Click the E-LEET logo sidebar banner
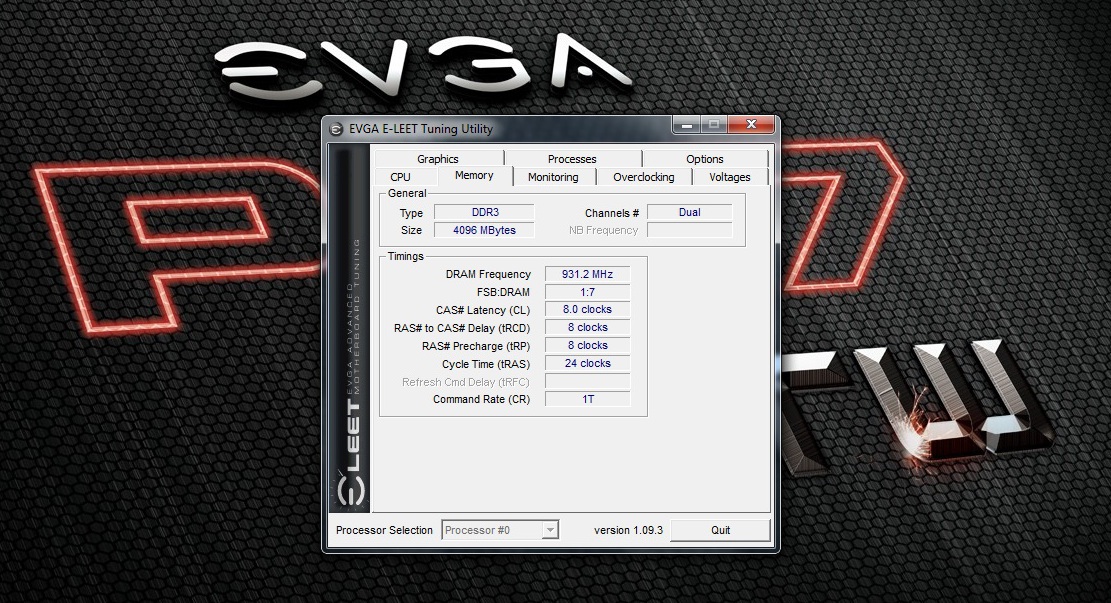This screenshot has height=603, width=1111. (350, 328)
